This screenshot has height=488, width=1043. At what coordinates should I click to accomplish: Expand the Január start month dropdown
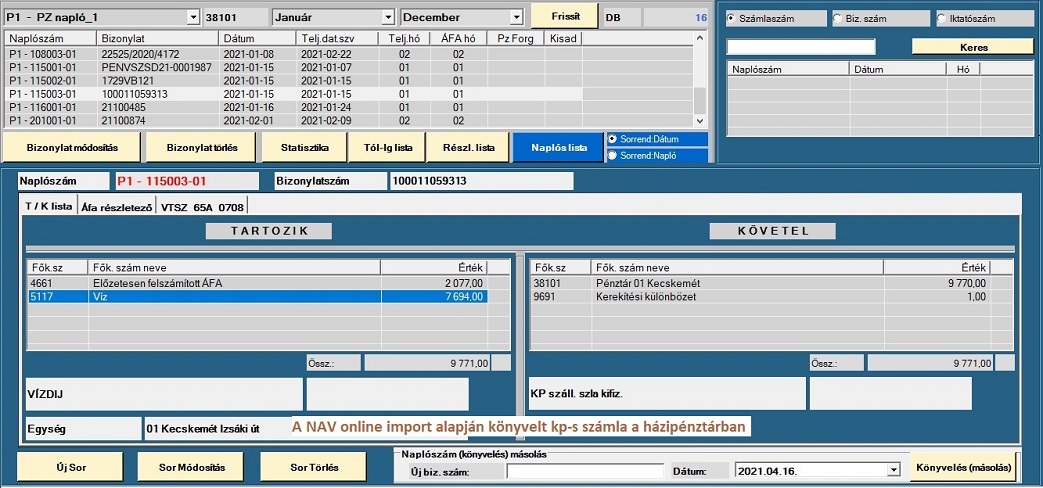click(388, 18)
